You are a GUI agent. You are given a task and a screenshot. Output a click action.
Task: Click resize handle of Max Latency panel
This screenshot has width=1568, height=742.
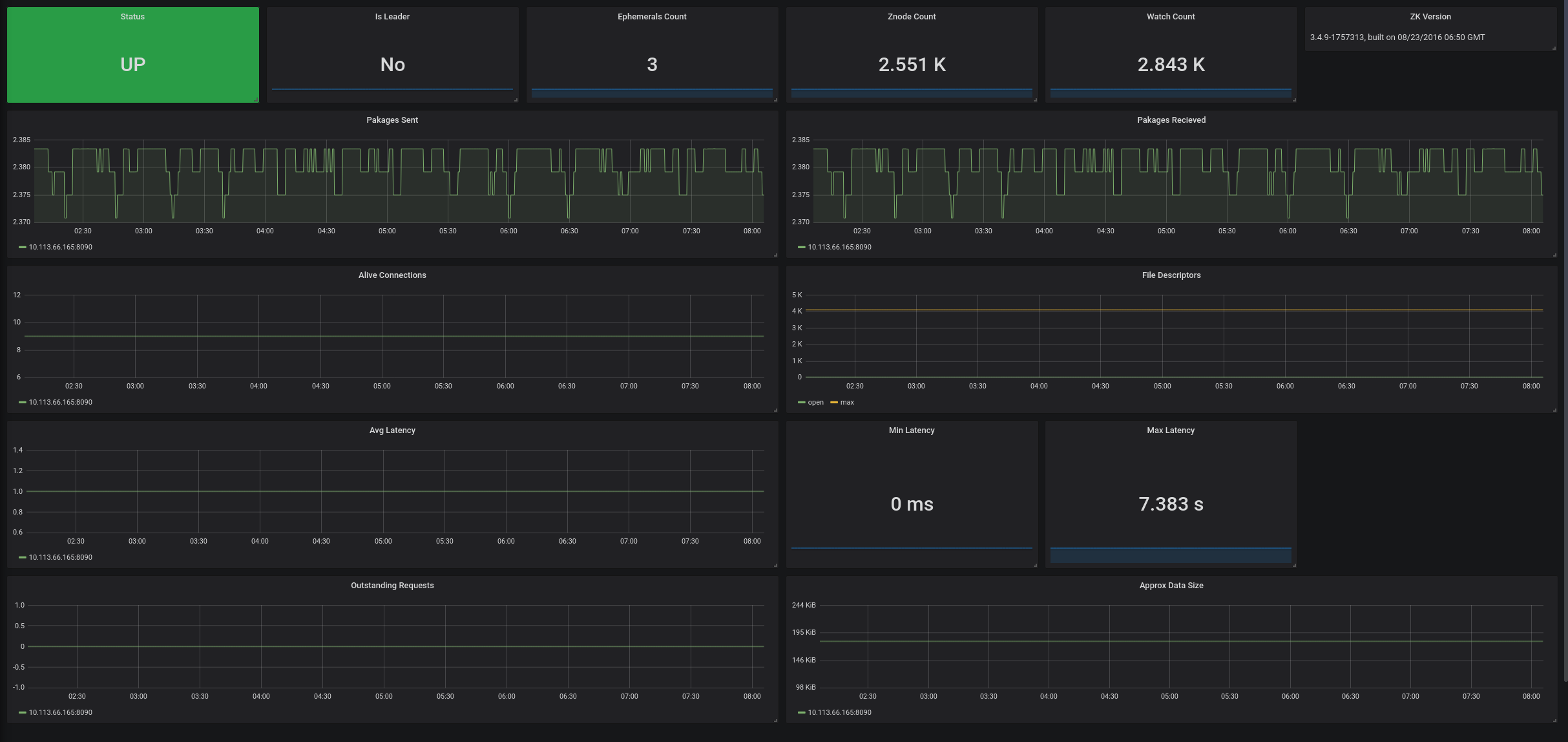(x=1294, y=565)
